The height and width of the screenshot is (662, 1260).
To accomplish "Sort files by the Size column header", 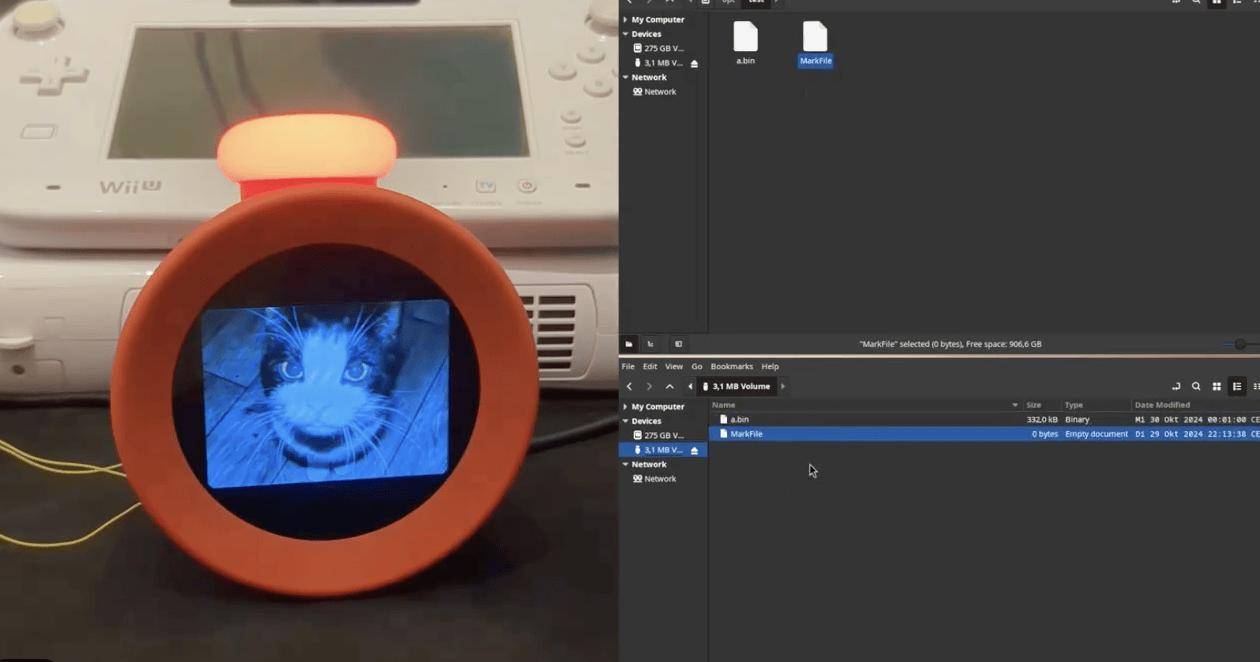I will point(1034,405).
